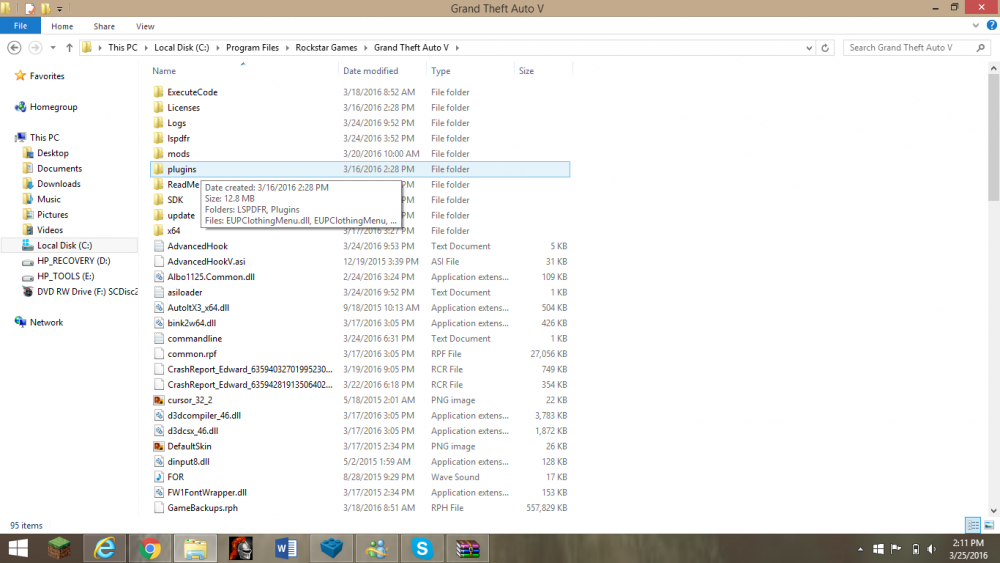Select the commandline text document

(195, 339)
